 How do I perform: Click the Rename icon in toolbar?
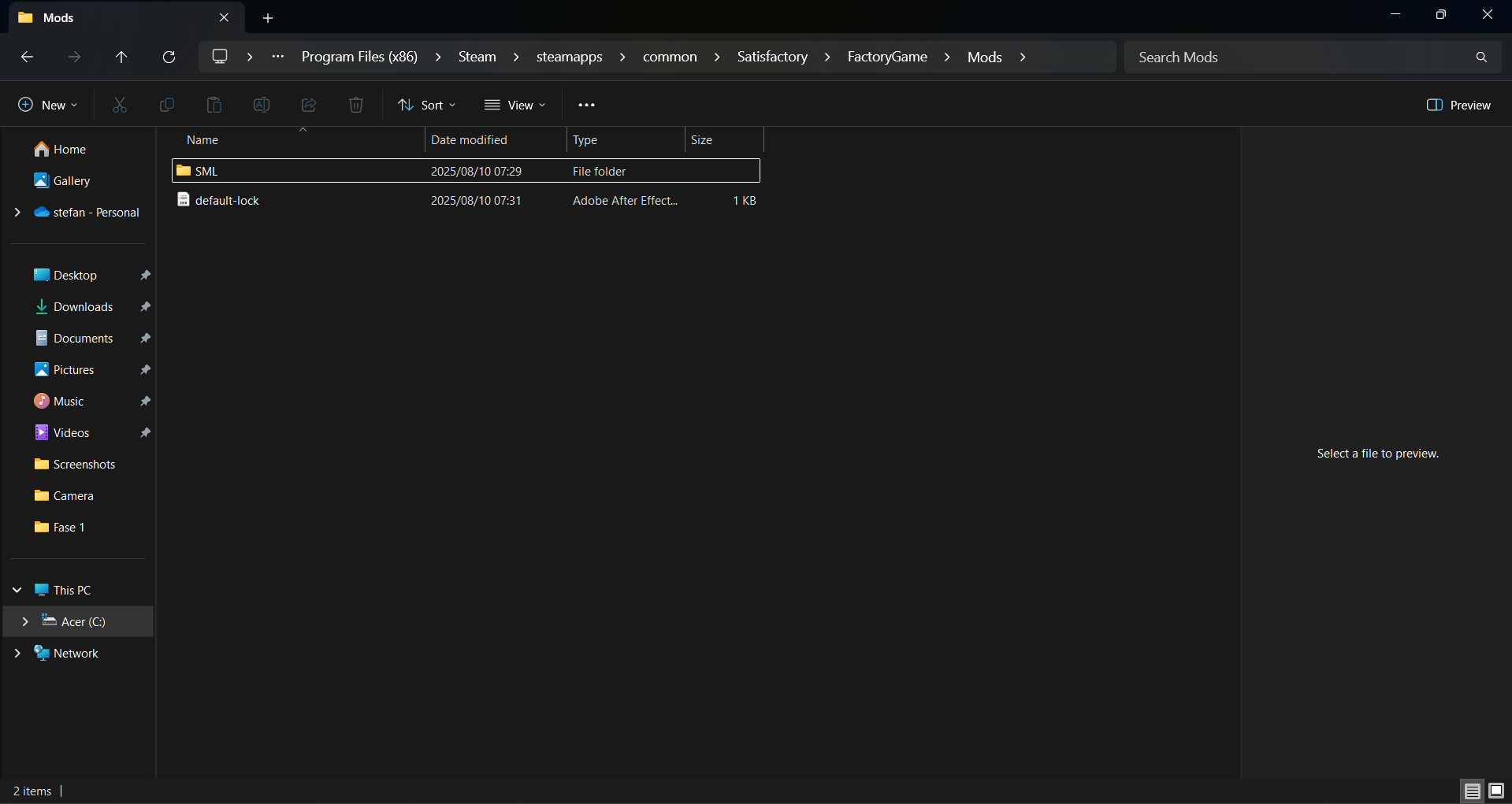(262, 105)
